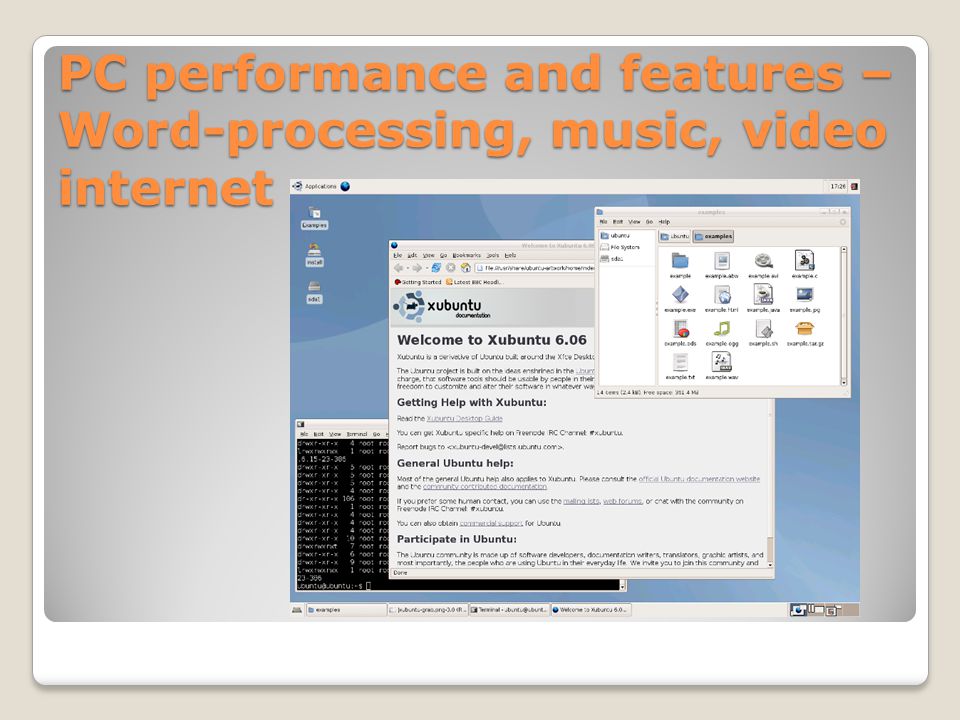Image resolution: width=960 pixels, height=720 pixels.
Task: Switch to examples window in taskbar
Action: point(346,610)
